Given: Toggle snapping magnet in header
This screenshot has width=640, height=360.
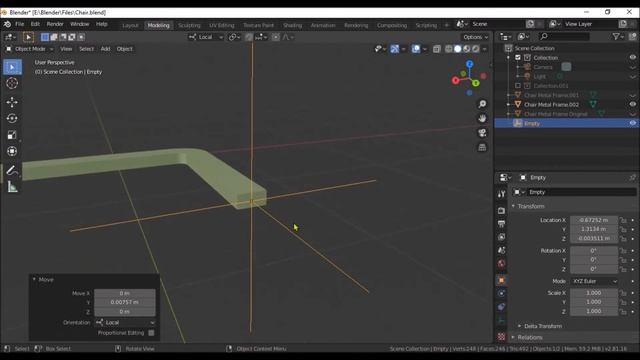Looking at the screenshot, I should 249,37.
